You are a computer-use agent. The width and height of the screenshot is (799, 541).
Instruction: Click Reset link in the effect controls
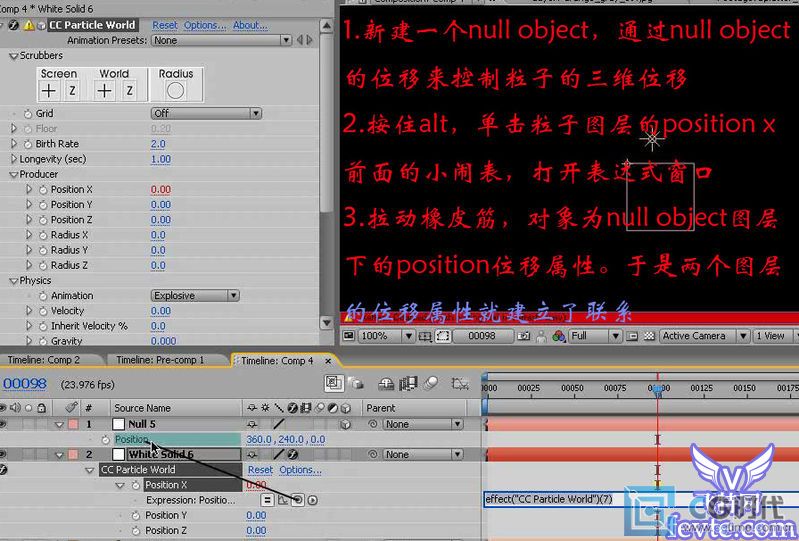coord(165,25)
